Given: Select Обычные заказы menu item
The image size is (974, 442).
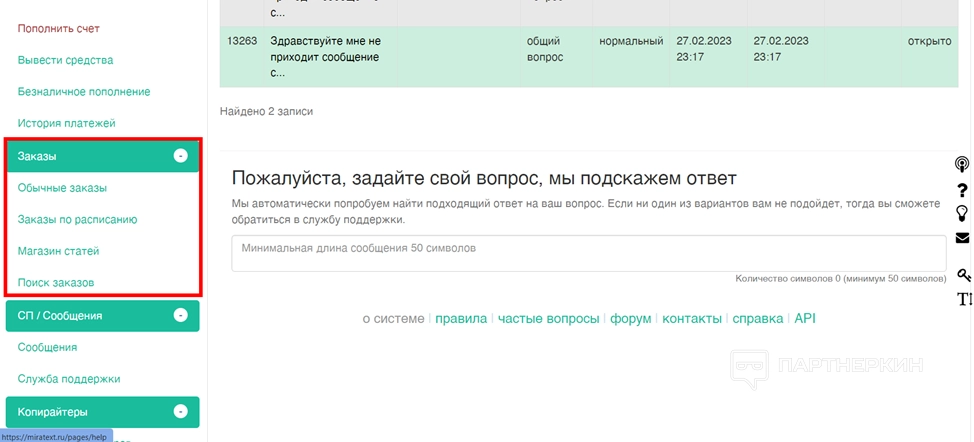Looking at the screenshot, I should point(62,187).
